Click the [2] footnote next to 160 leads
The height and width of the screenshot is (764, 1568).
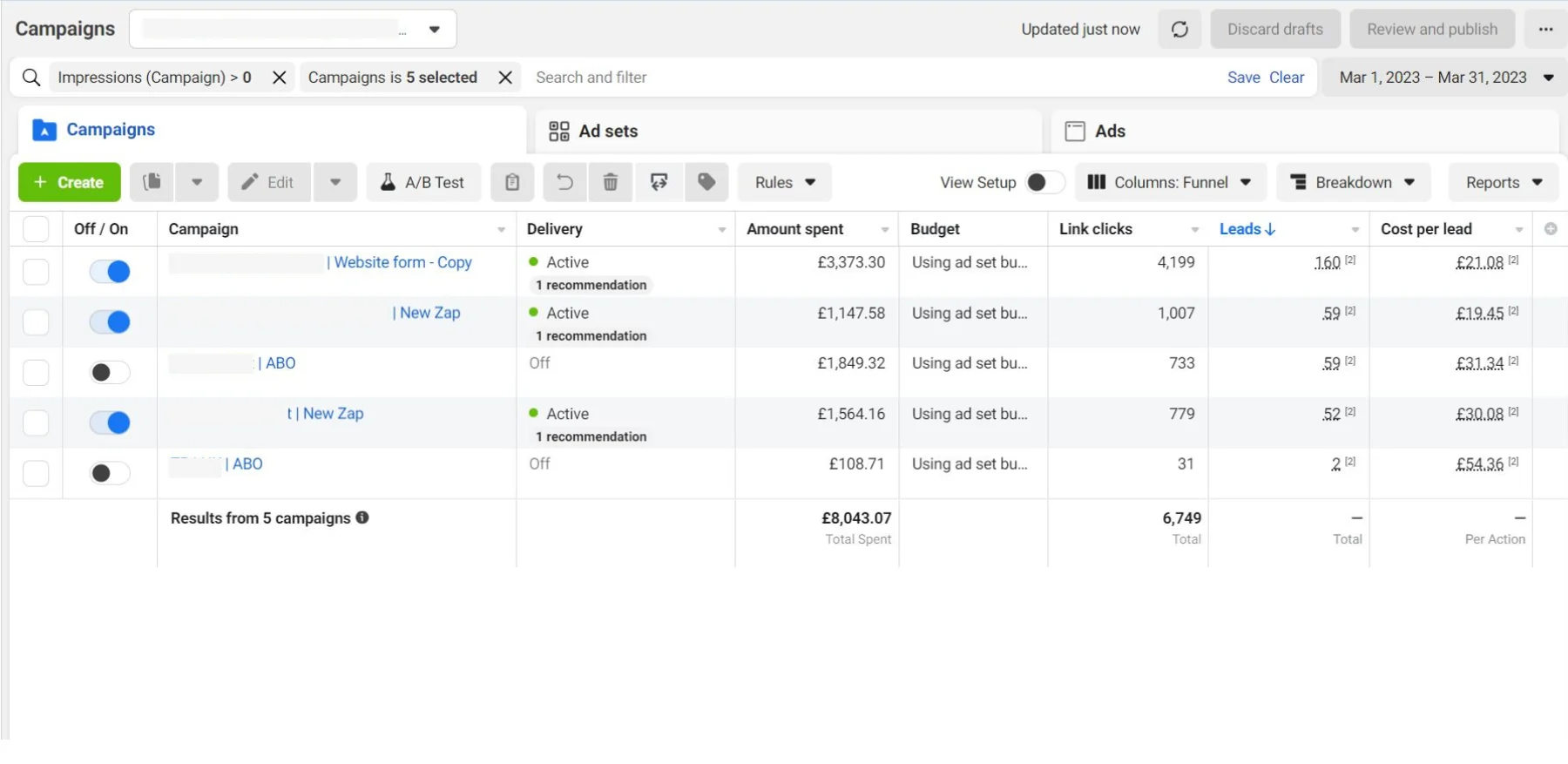click(1350, 260)
